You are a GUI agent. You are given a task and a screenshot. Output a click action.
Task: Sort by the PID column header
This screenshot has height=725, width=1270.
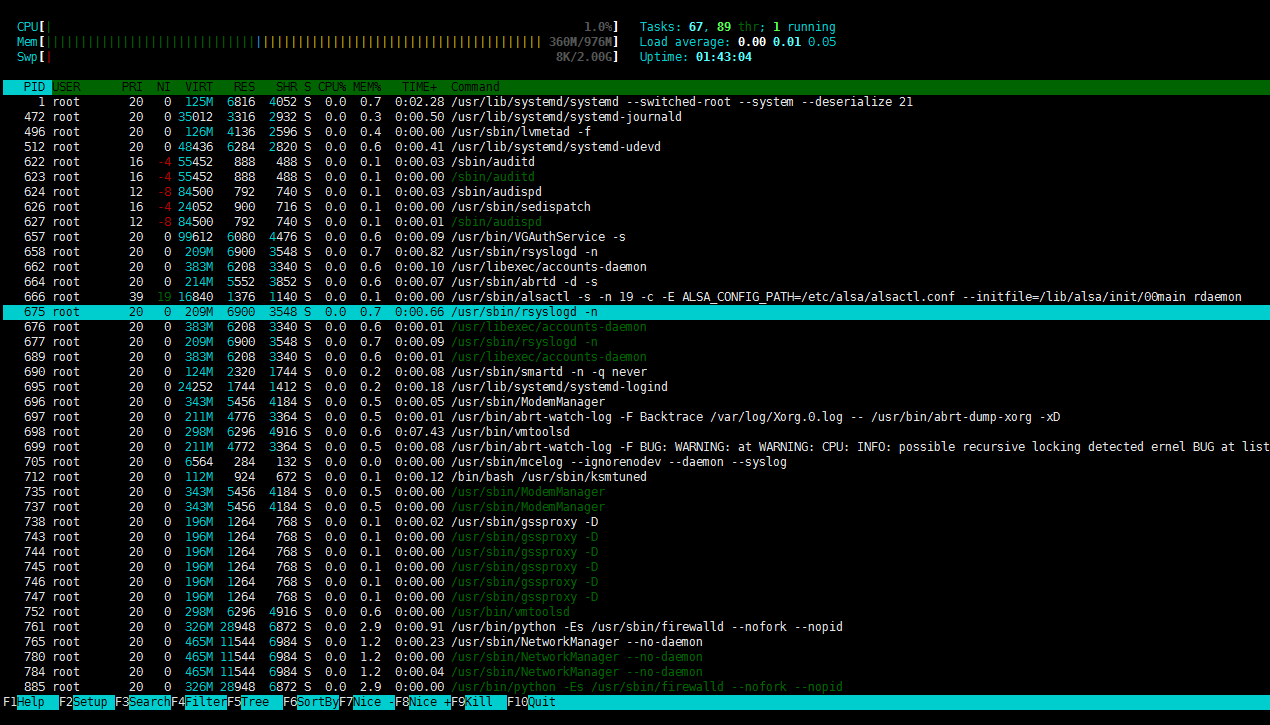pos(35,87)
